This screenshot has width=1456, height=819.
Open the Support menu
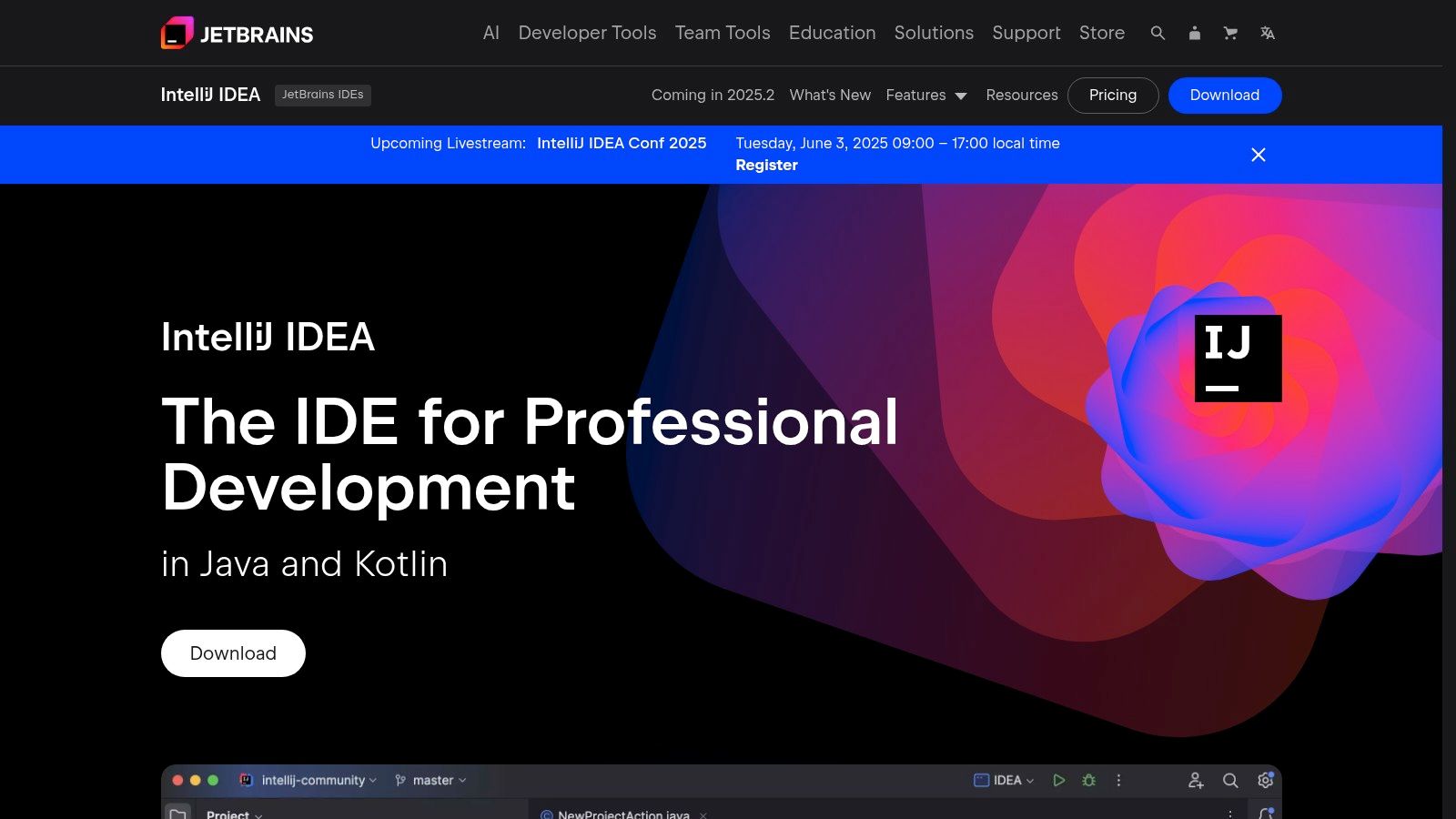pos(1026,33)
